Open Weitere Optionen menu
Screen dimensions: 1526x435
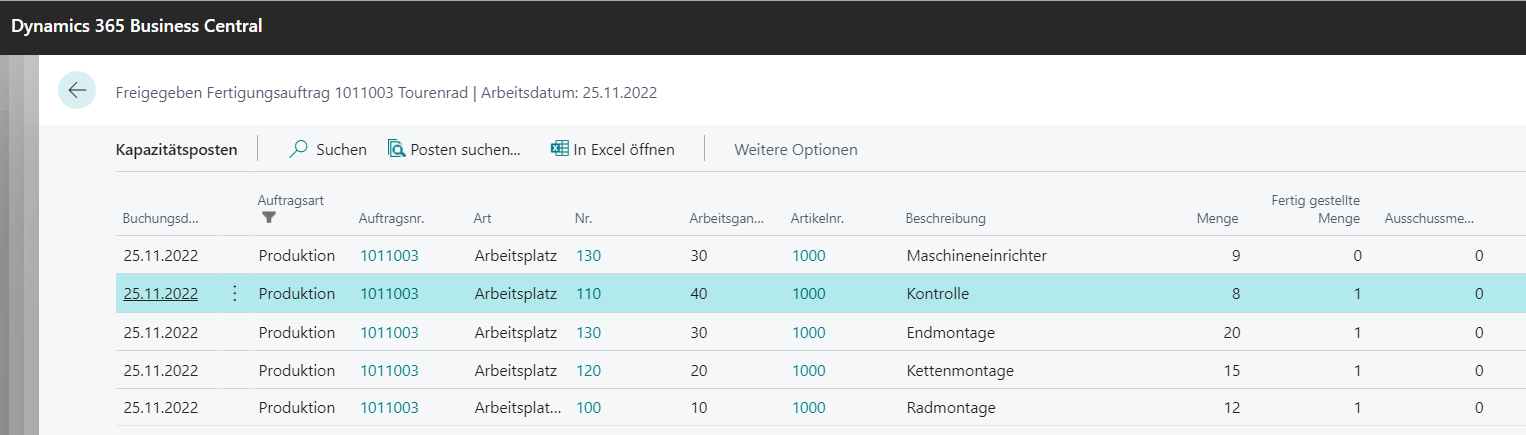point(796,150)
